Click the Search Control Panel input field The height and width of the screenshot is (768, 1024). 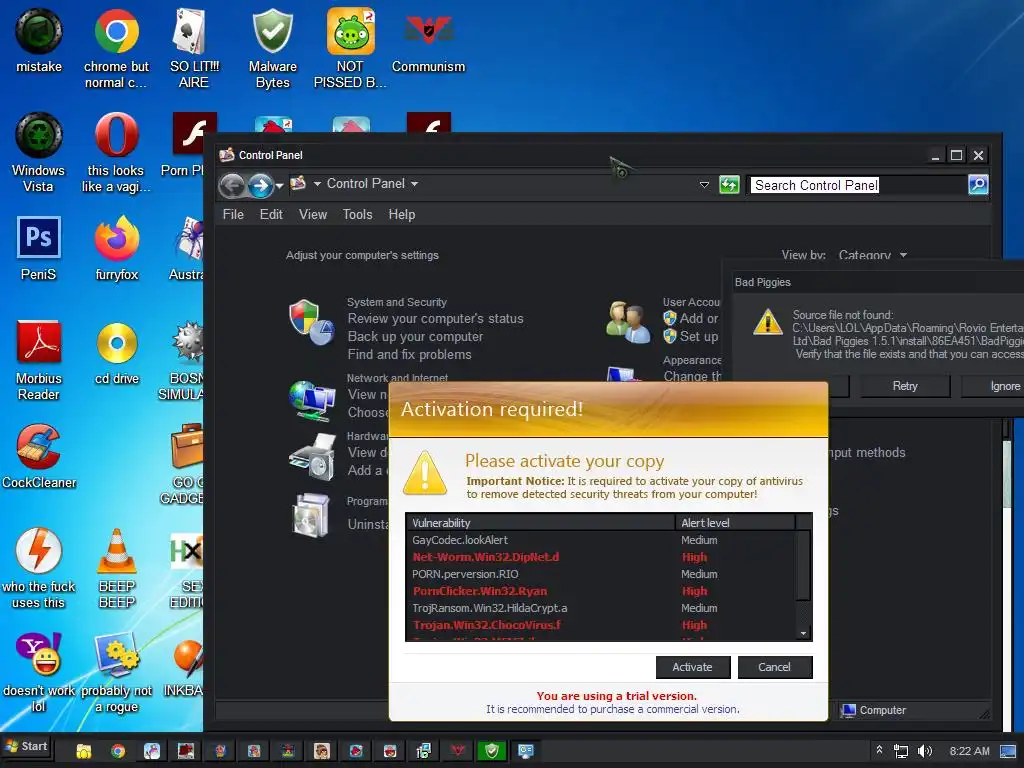point(857,185)
